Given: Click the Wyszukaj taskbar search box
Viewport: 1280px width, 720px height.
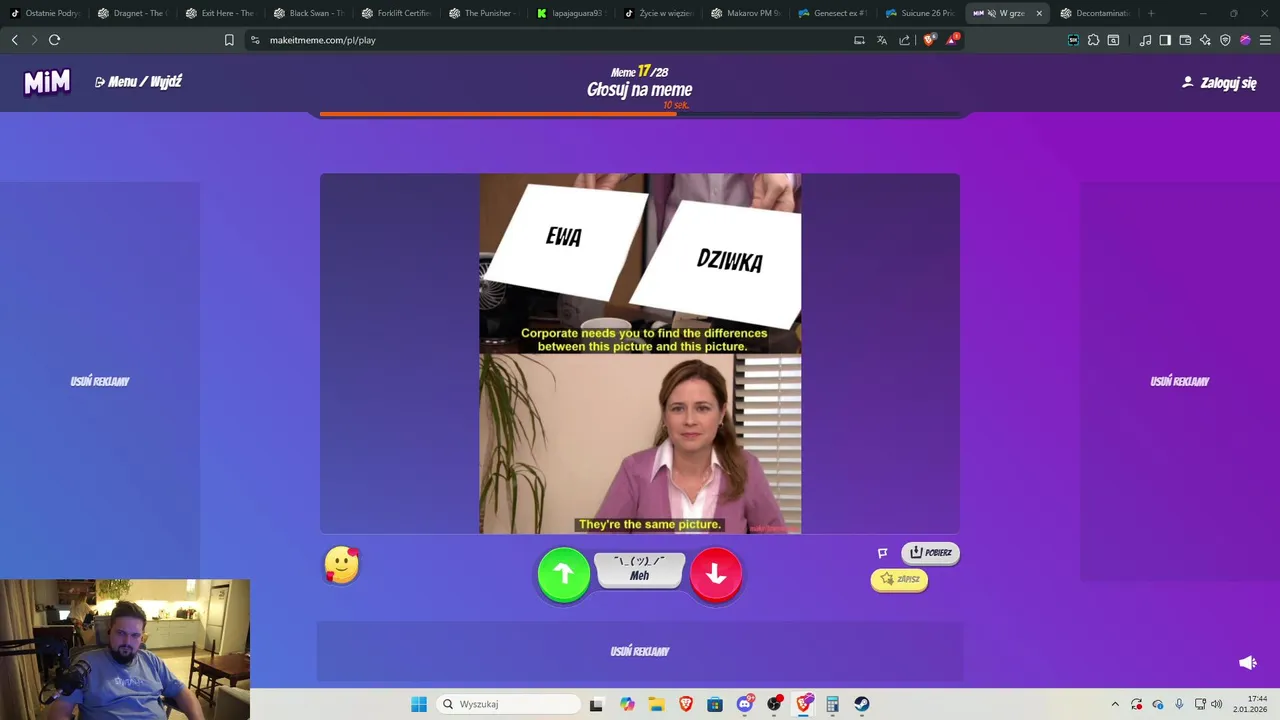Looking at the screenshot, I should pos(508,704).
